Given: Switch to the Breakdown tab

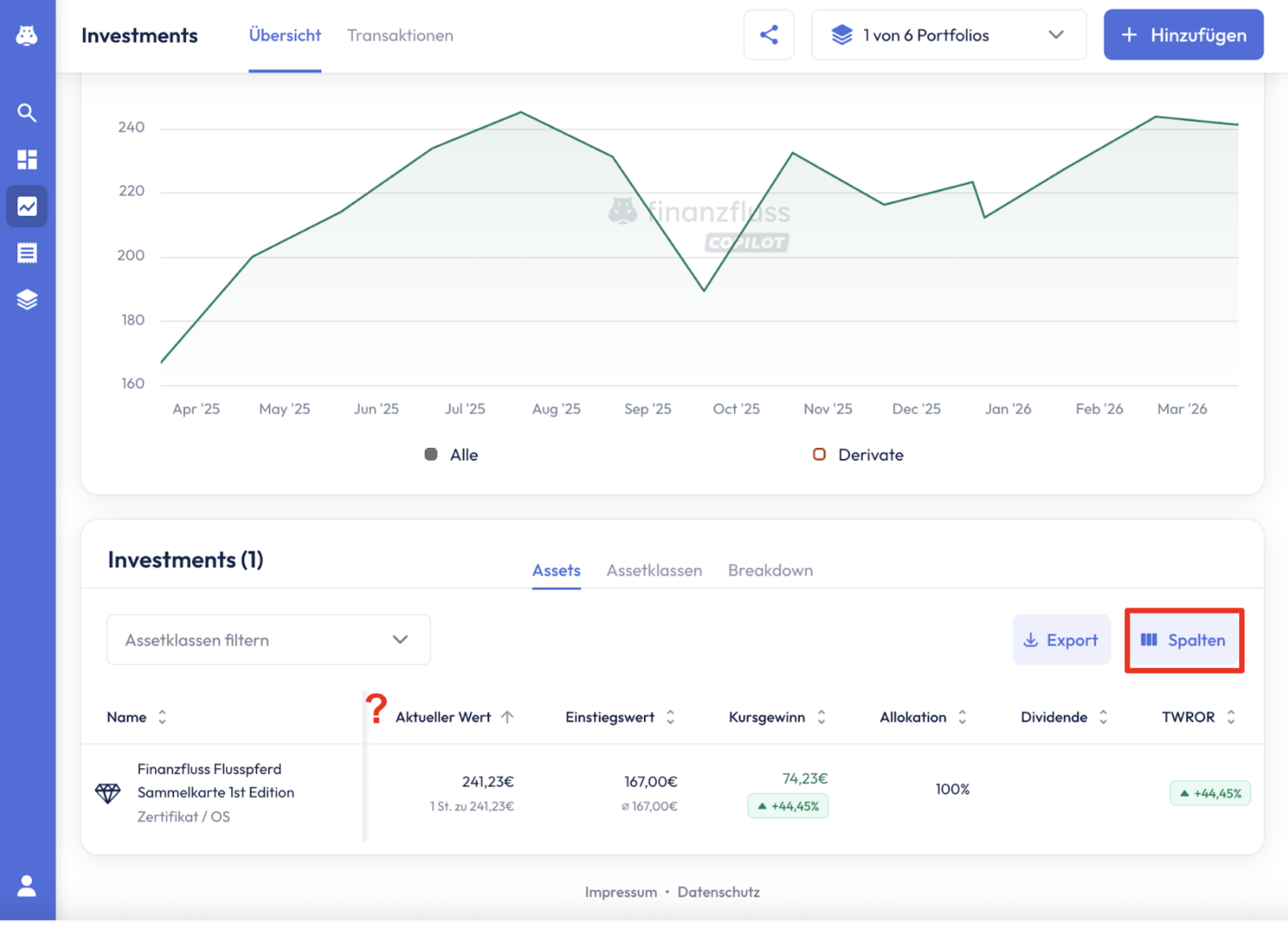Looking at the screenshot, I should (x=770, y=570).
